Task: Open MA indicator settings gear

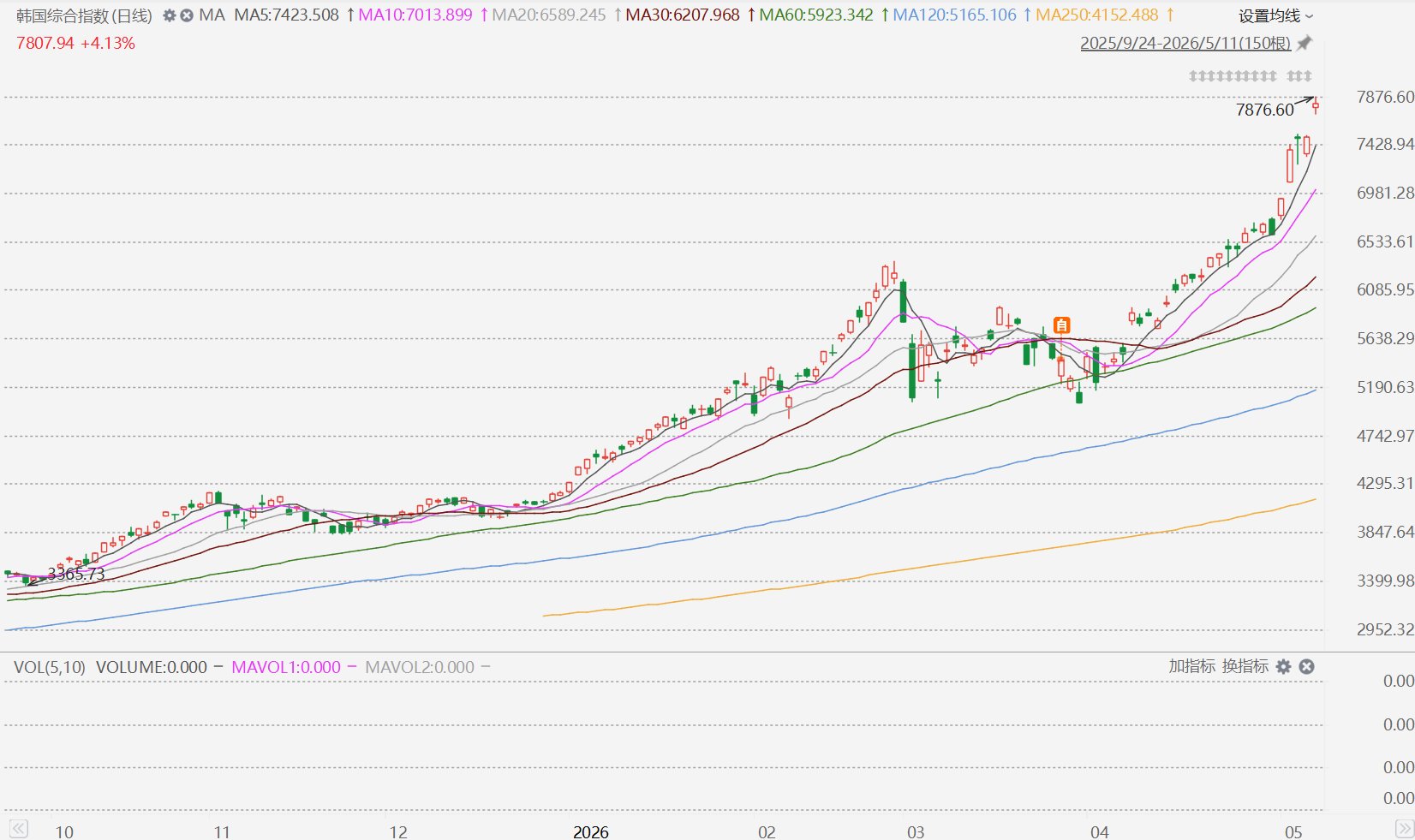Action: [x=170, y=15]
